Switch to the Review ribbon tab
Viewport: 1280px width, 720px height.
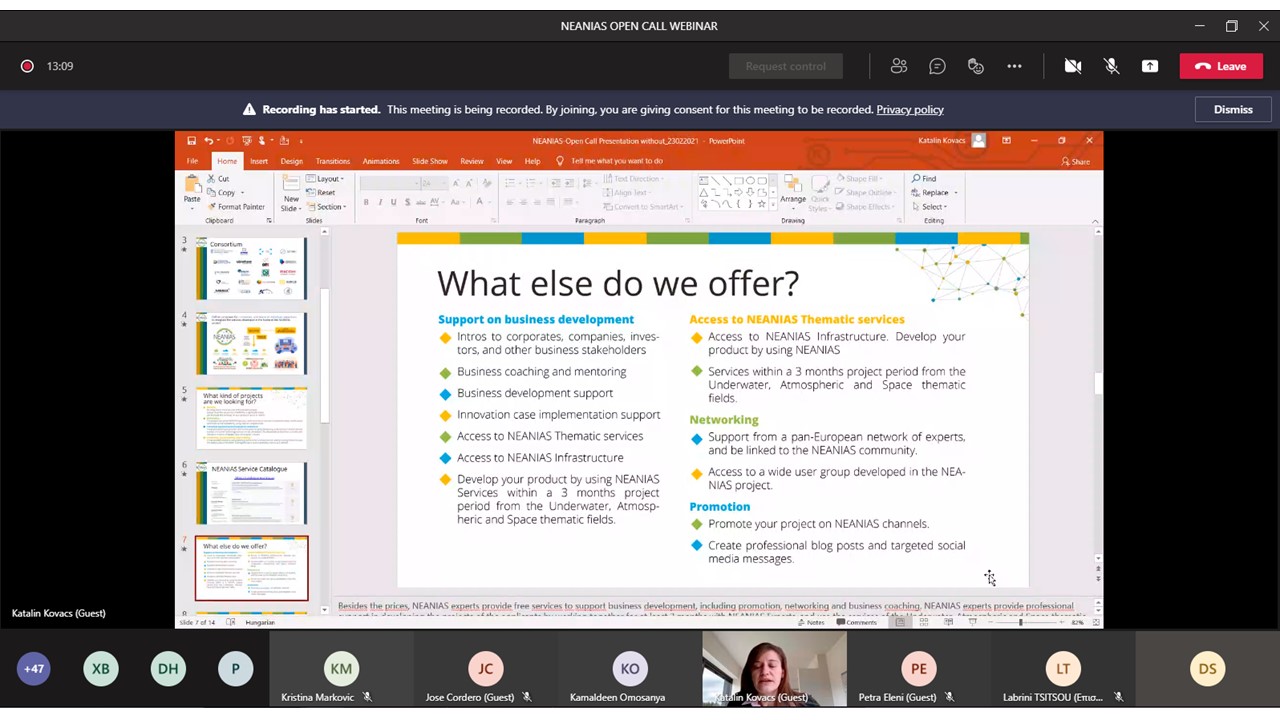tap(472, 161)
